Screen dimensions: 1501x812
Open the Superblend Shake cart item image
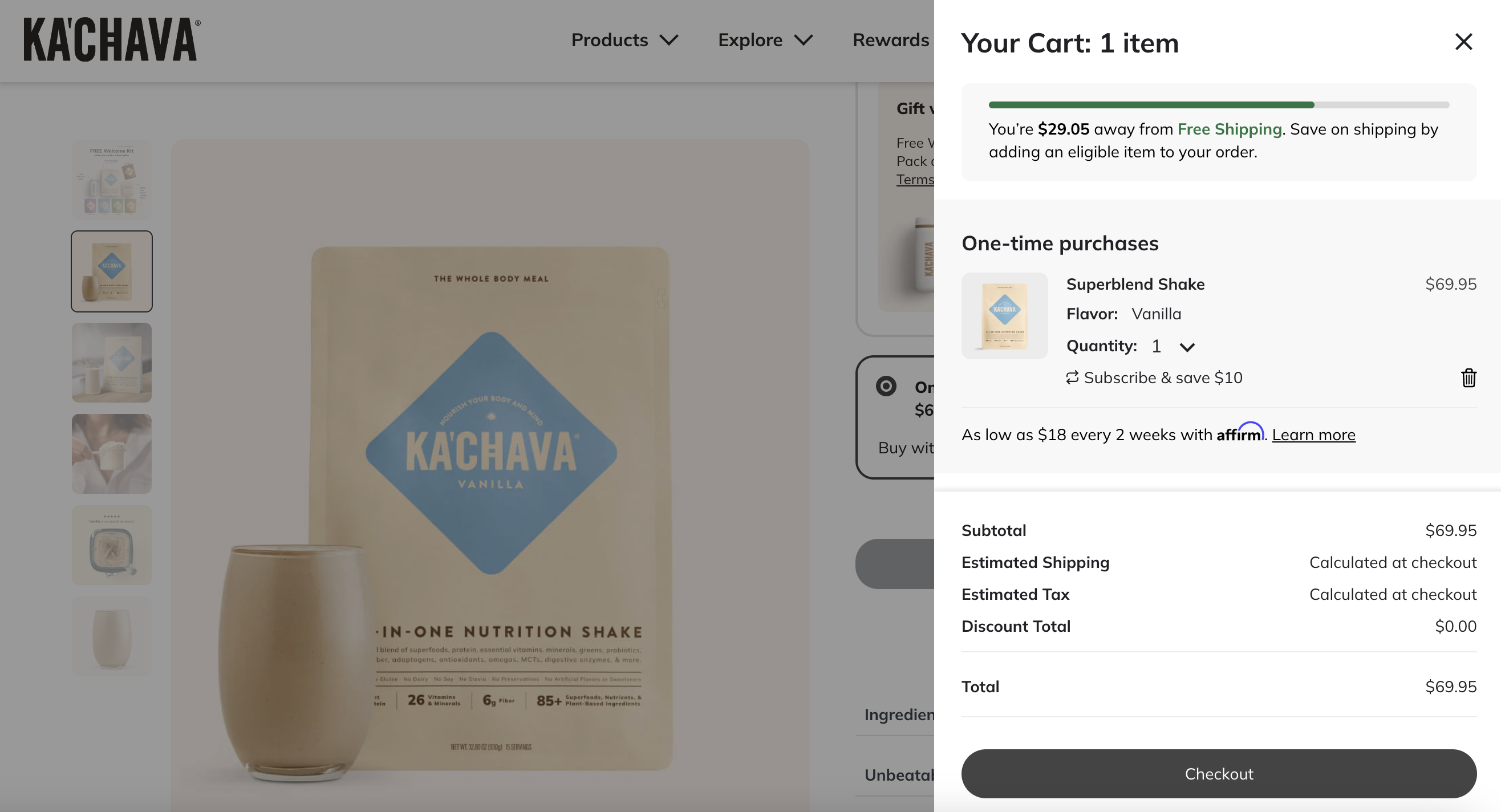[1004, 316]
